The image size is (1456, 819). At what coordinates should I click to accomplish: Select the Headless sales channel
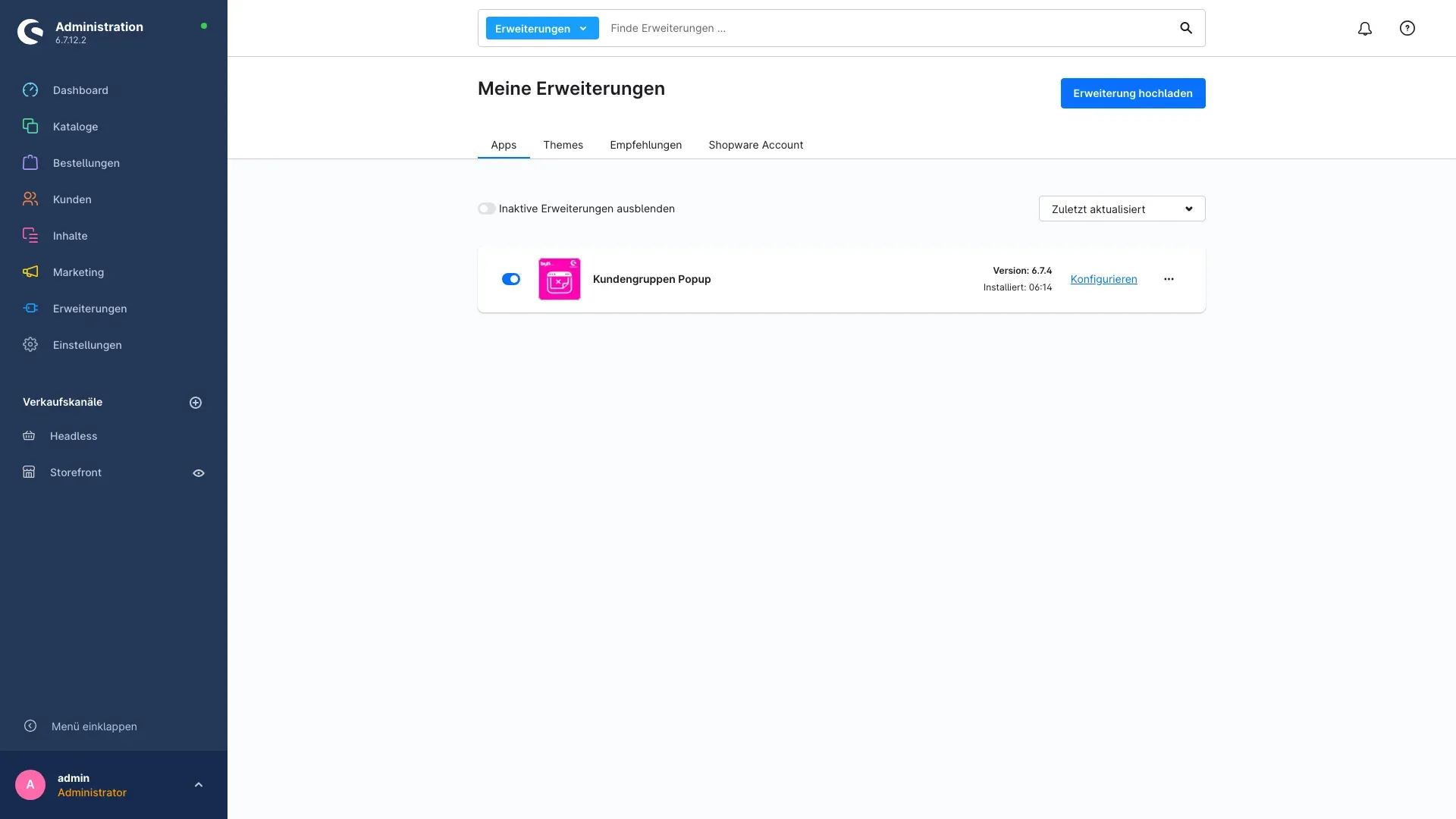74,436
